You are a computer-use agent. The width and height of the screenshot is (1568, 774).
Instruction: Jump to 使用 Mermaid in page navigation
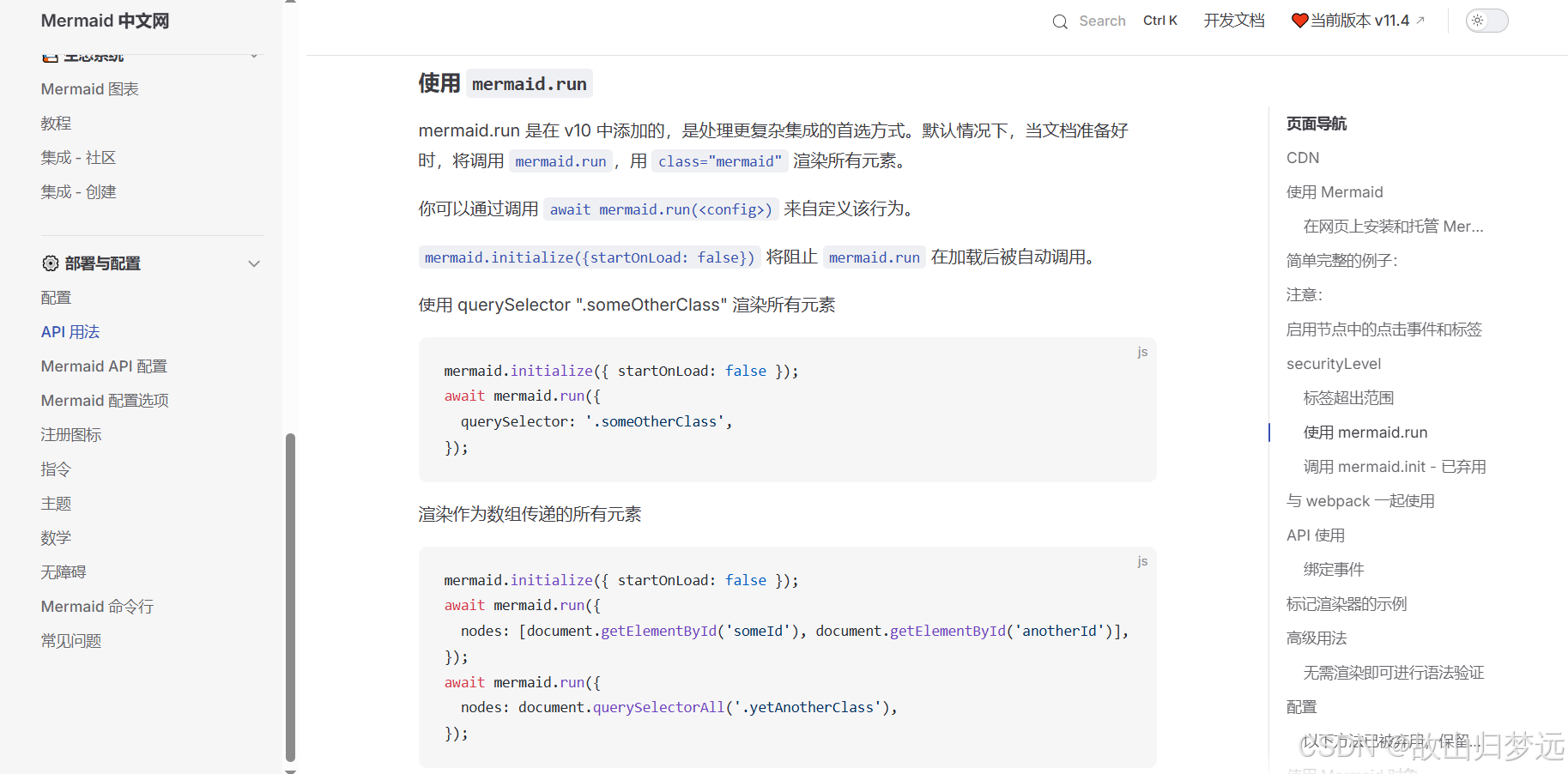(1335, 192)
